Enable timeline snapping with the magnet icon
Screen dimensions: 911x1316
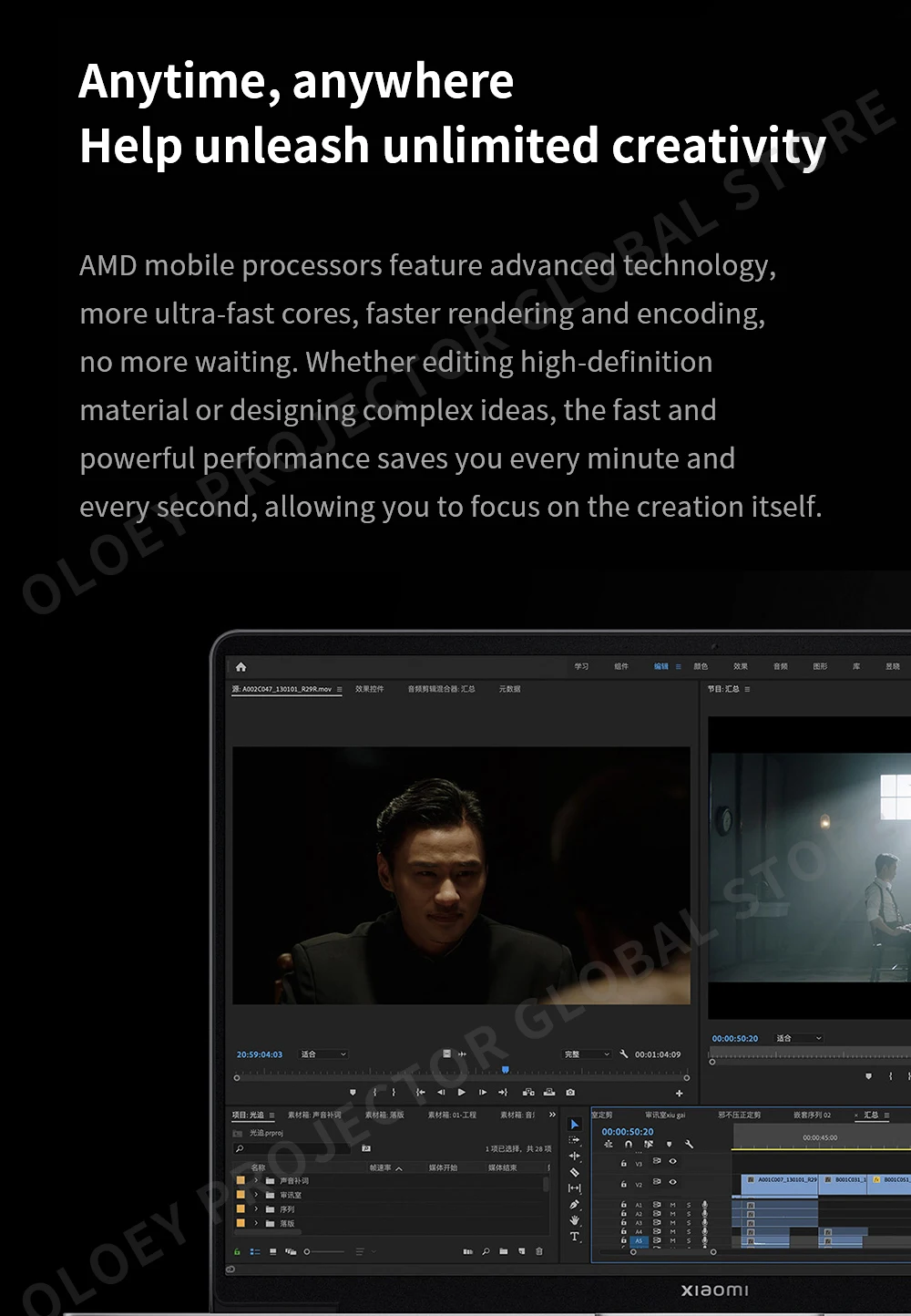click(x=628, y=1145)
